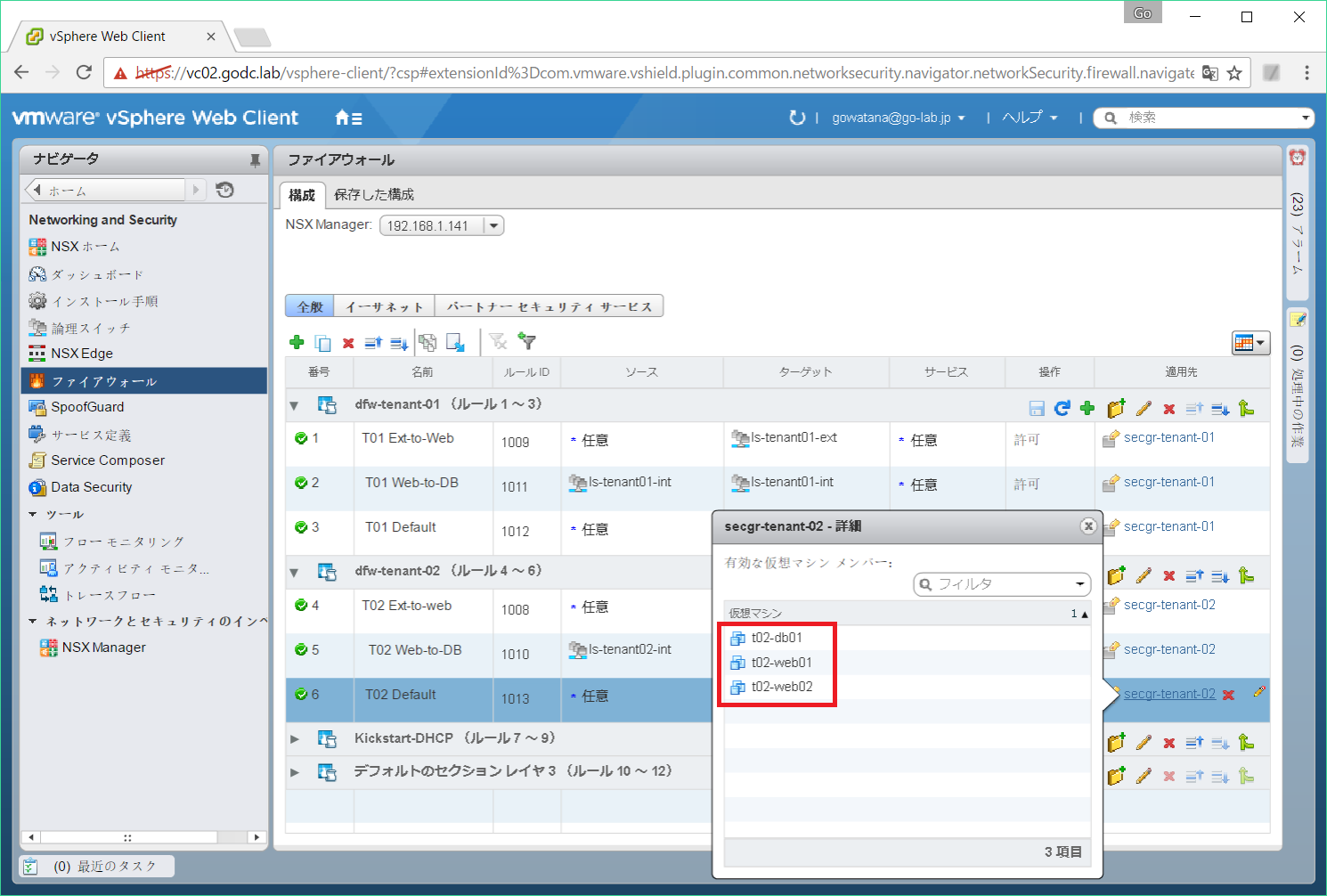Expand the default section Layer 3
The image size is (1327, 896).
point(295,772)
